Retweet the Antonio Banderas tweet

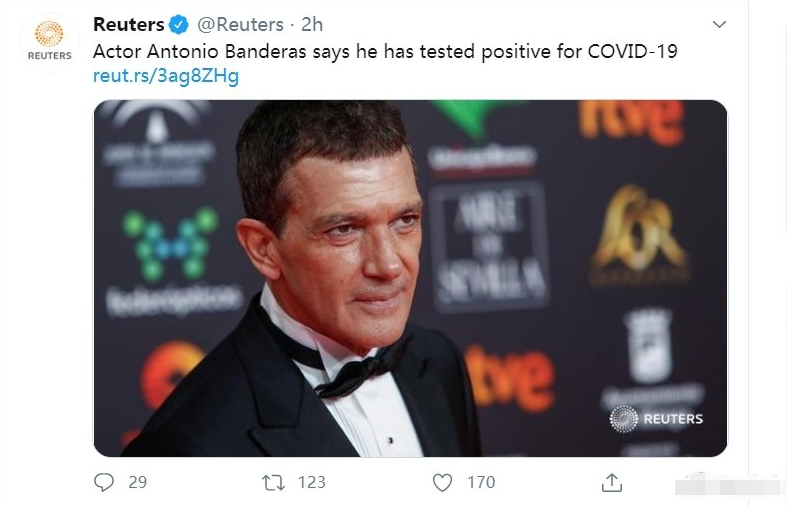pyautogui.click(x=273, y=482)
